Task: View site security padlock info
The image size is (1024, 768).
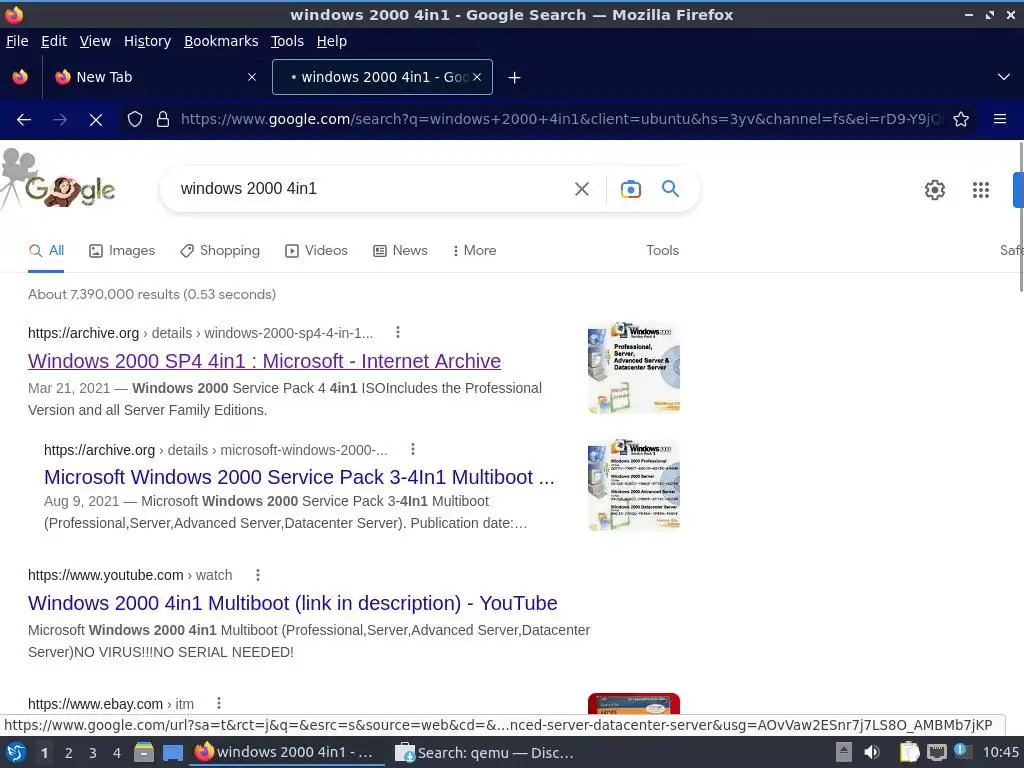Action: [163, 120]
